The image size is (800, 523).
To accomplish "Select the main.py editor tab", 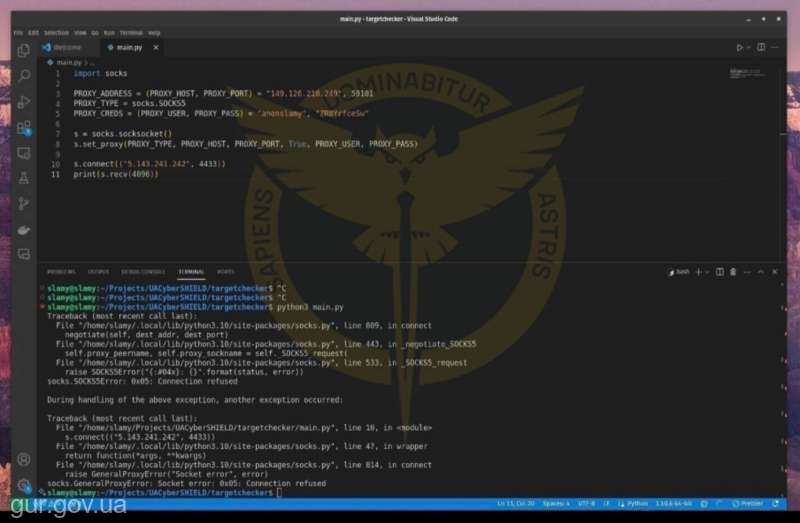I will (x=129, y=47).
